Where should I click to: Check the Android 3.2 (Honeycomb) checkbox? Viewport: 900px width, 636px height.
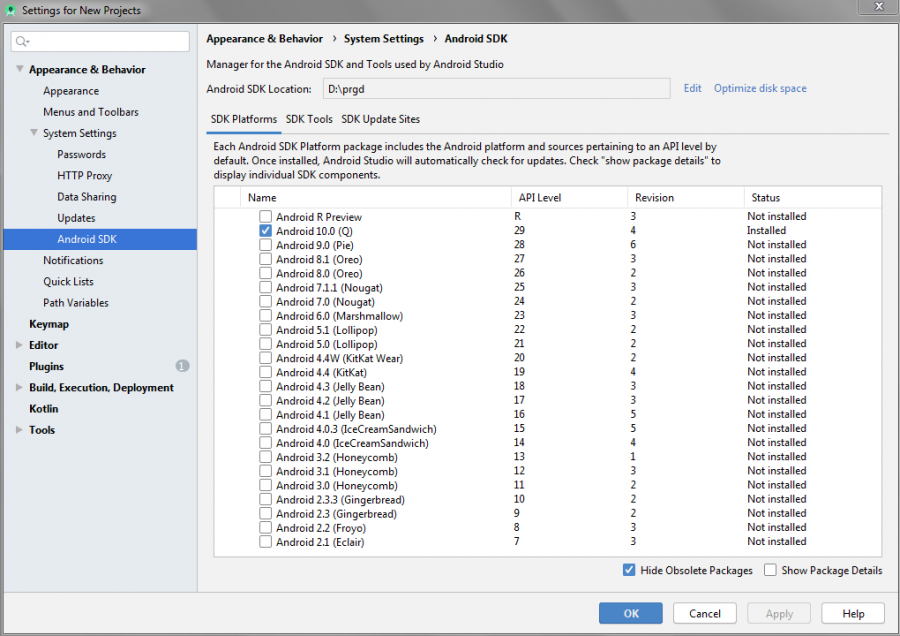pos(265,457)
